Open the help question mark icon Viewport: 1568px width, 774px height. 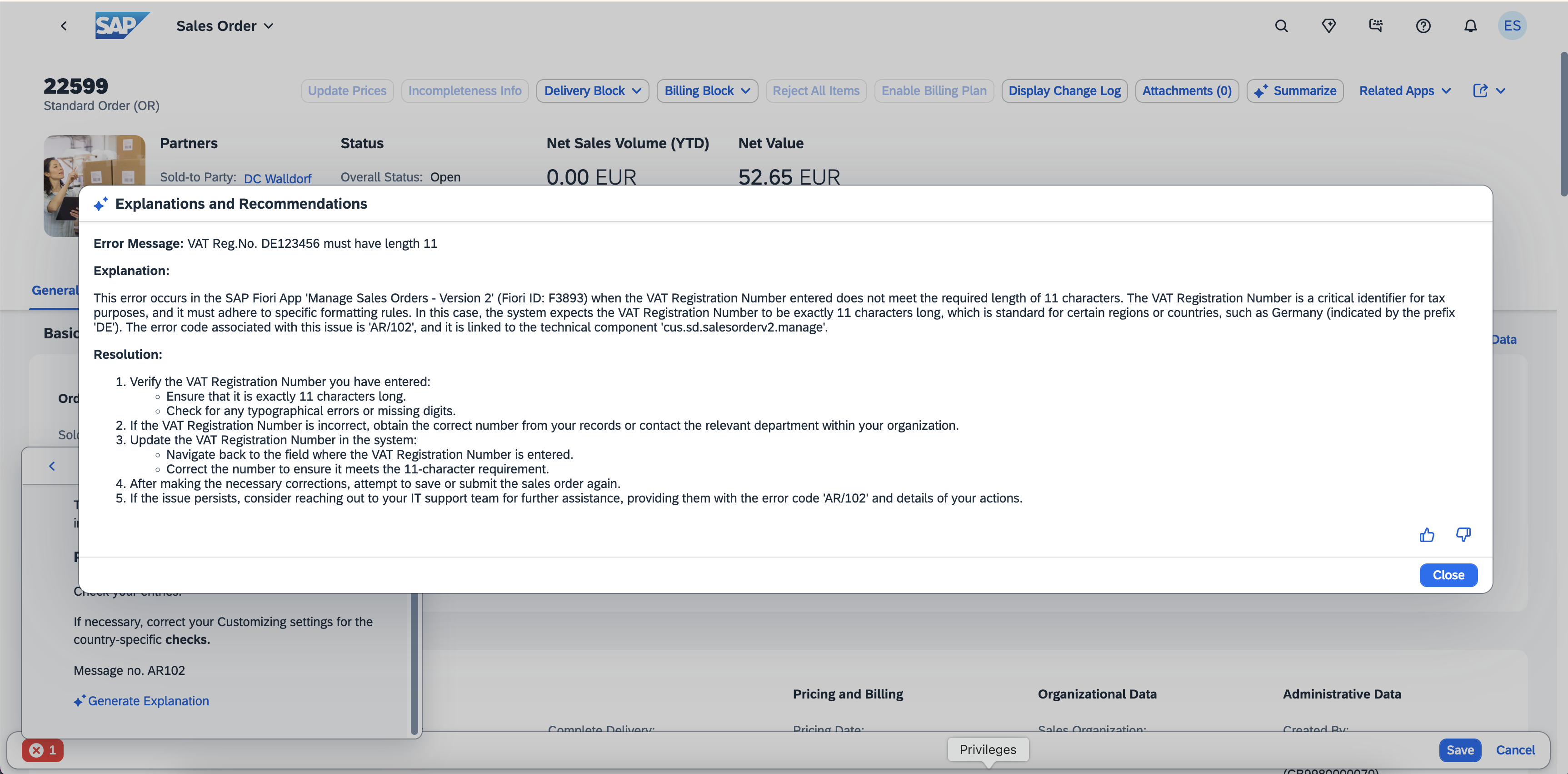[1423, 25]
